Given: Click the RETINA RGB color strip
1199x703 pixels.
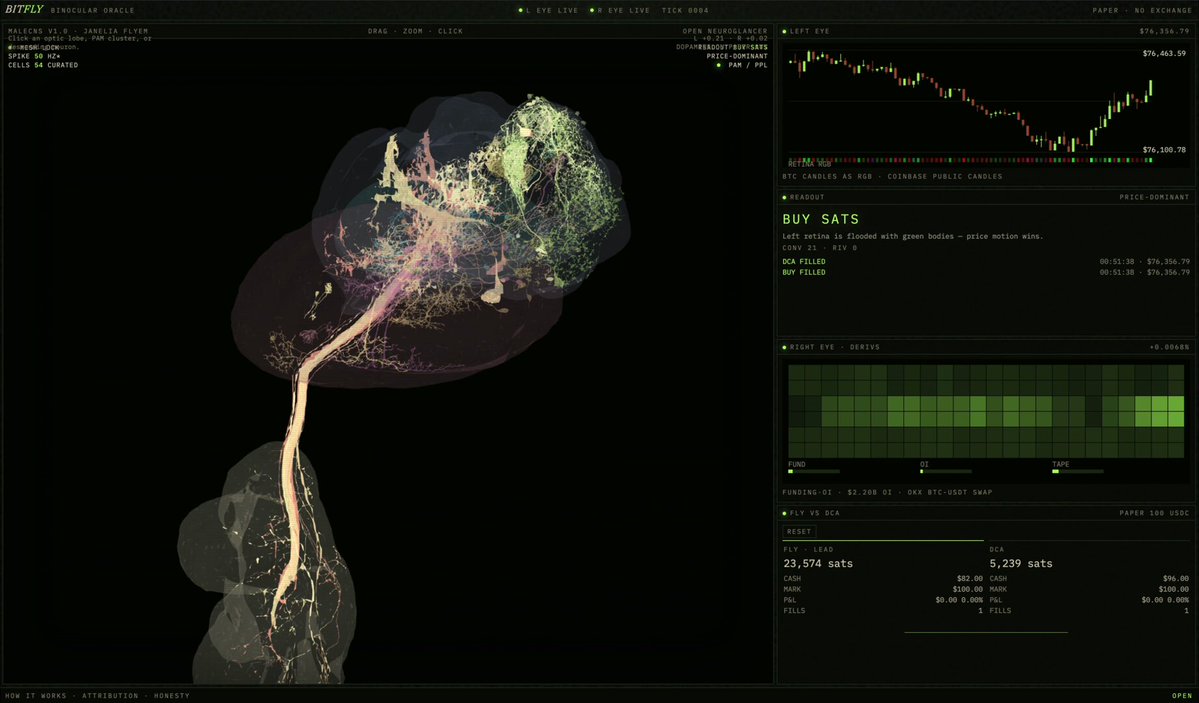Looking at the screenshot, I should tap(971, 161).
